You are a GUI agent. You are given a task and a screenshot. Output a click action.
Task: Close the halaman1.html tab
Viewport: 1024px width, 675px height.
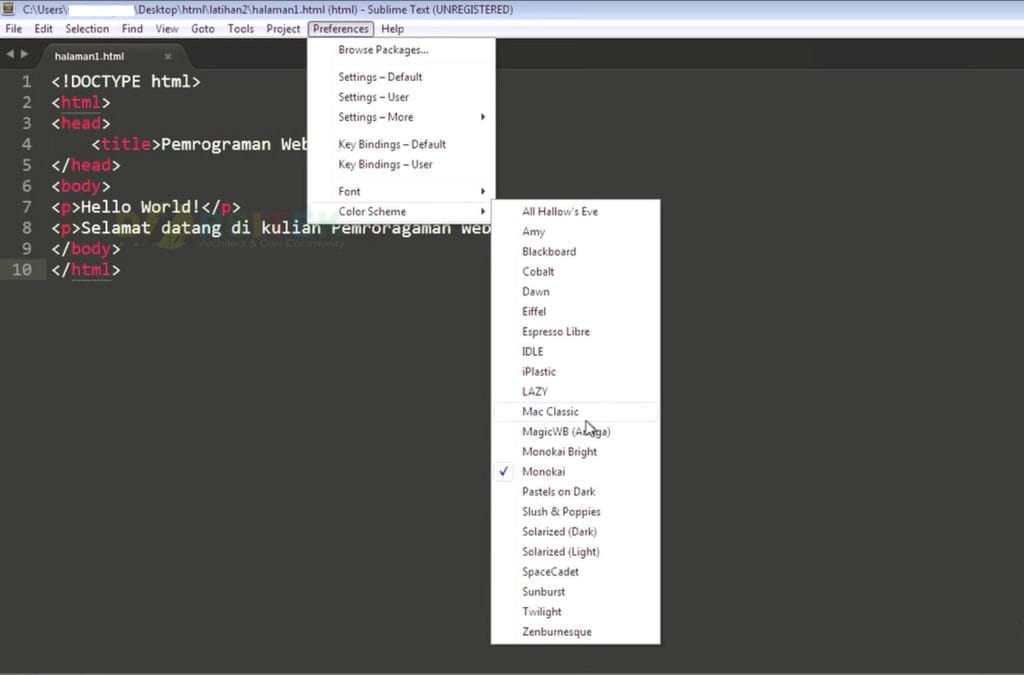pyautogui.click(x=168, y=56)
